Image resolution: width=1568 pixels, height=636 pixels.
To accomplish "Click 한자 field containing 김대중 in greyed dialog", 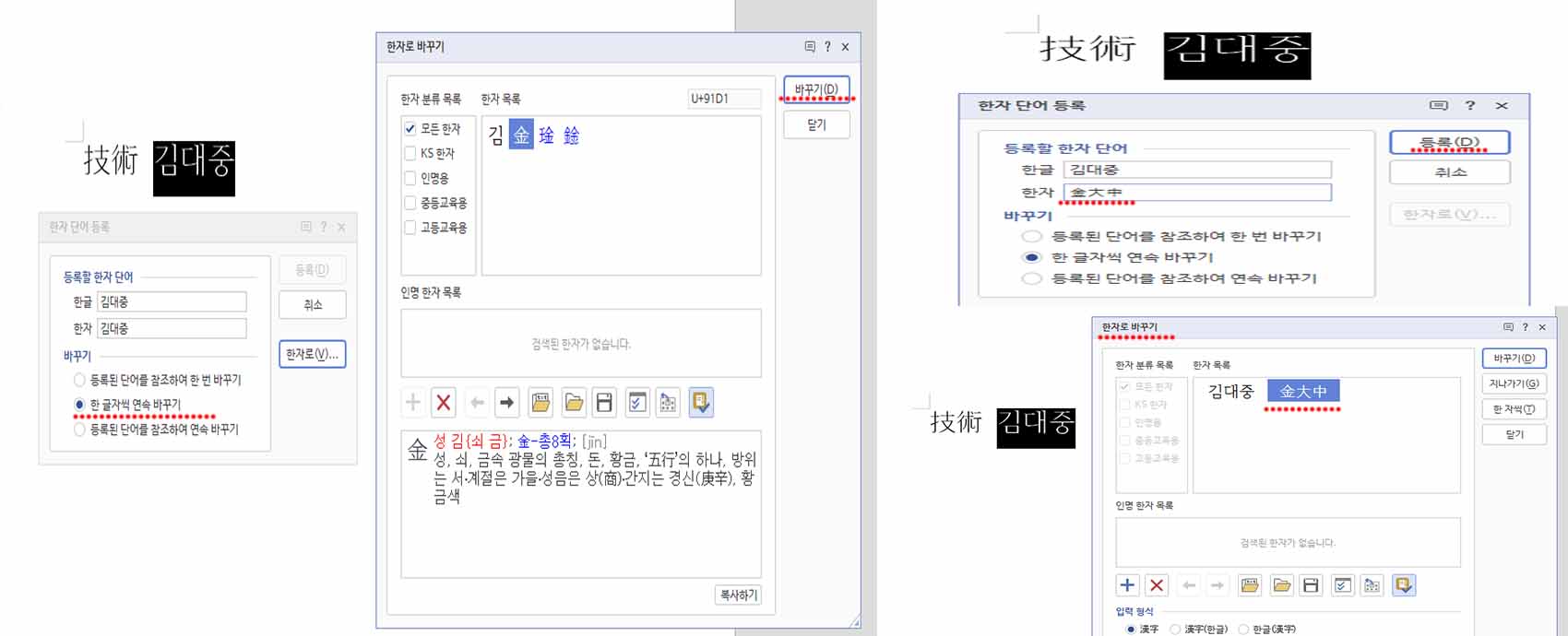I will [172, 328].
